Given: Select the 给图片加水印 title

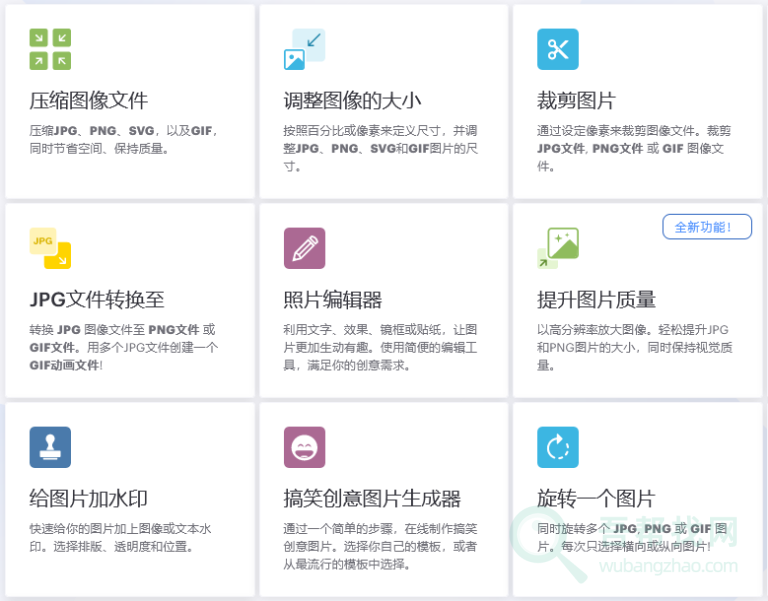Looking at the screenshot, I should pos(89,499).
